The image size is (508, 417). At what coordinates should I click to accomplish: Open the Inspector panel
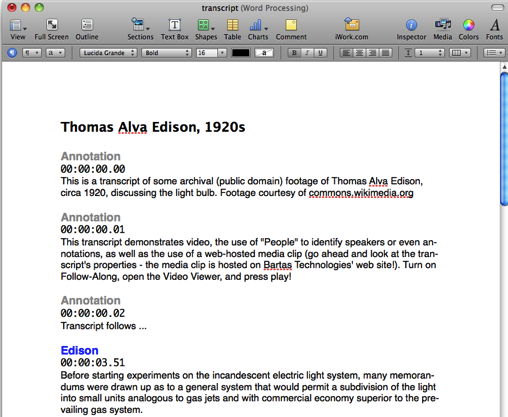(x=411, y=29)
